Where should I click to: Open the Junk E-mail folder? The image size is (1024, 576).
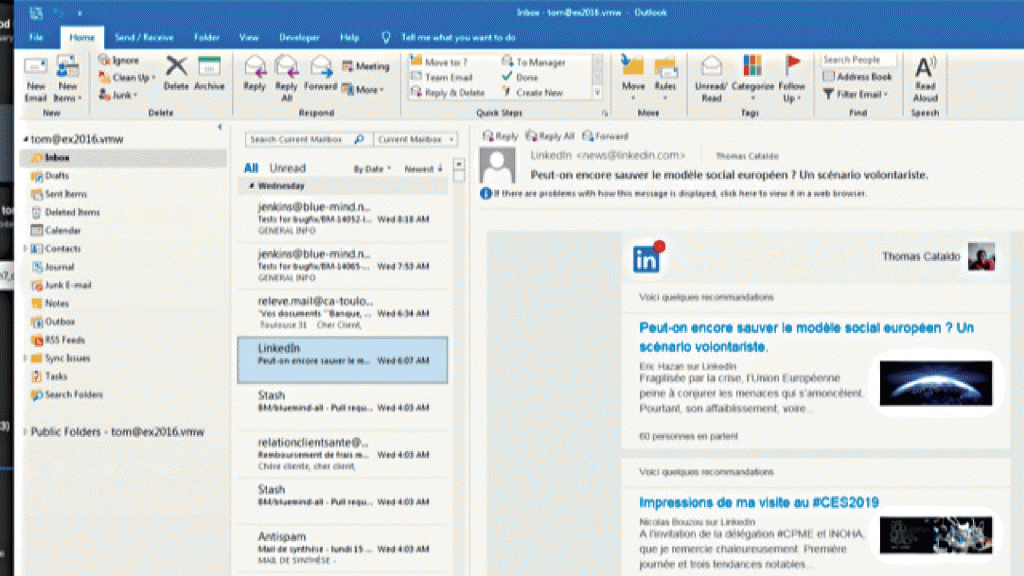click(67, 285)
